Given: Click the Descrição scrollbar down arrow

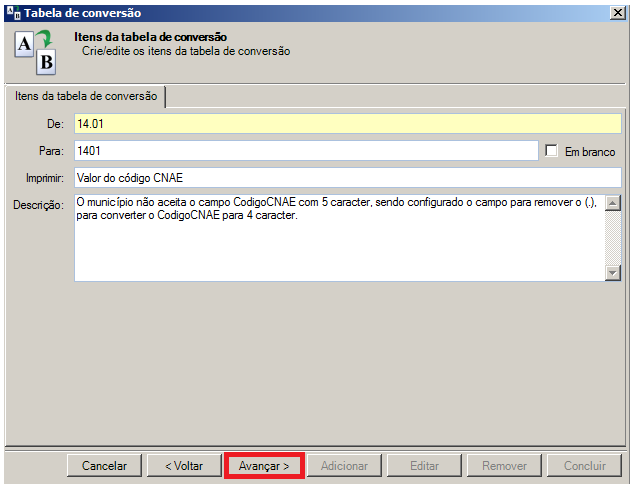Looking at the screenshot, I should tap(612, 273).
